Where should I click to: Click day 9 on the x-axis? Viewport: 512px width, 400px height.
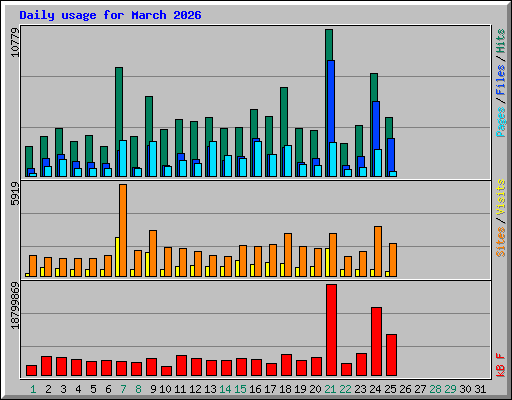(x=153, y=389)
